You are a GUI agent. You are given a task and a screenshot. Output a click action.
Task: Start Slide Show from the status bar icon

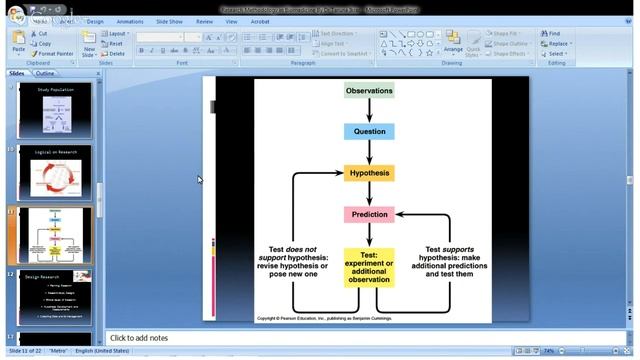pos(536,351)
